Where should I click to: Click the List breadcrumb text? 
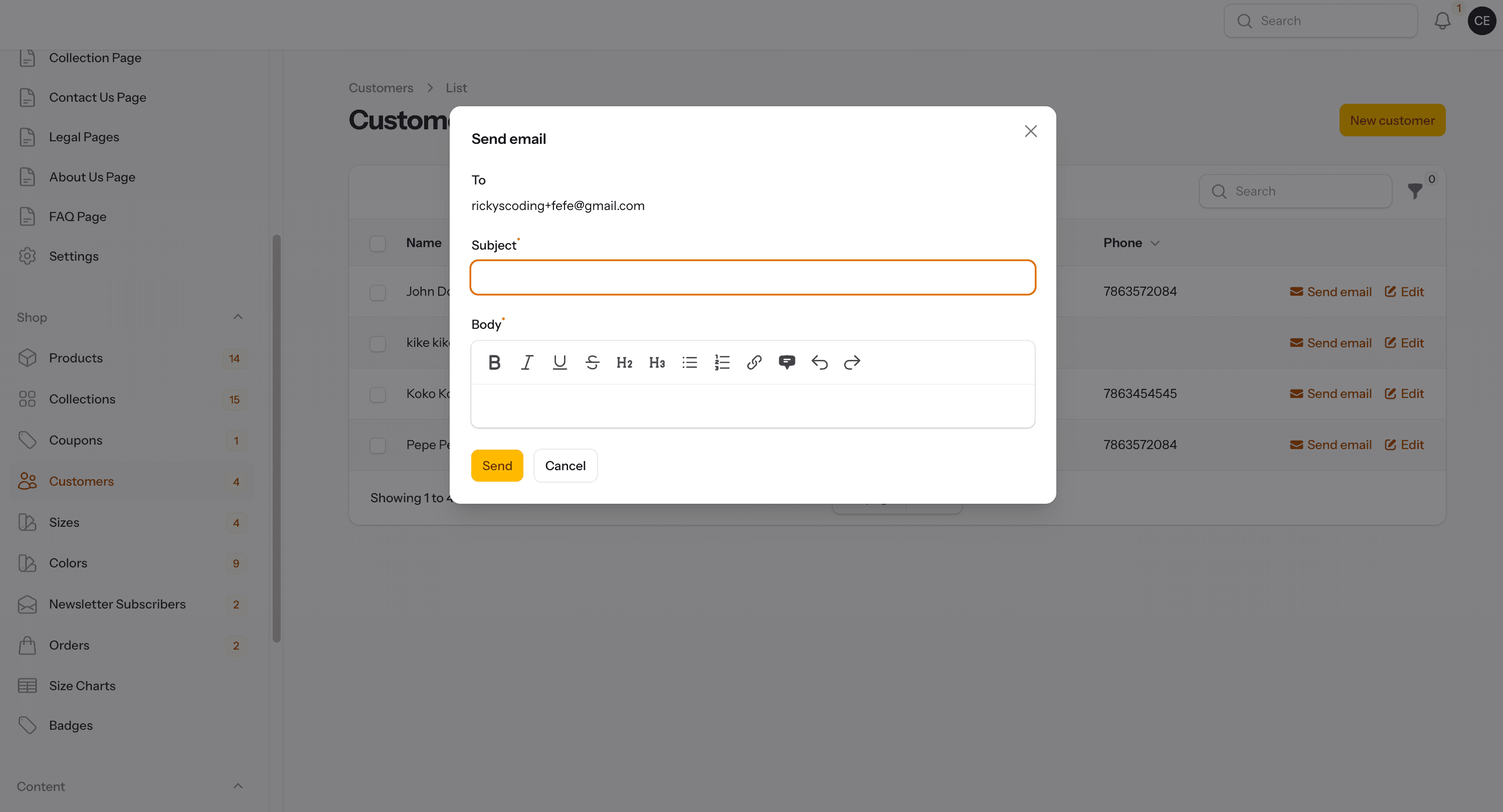coord(456,88)
